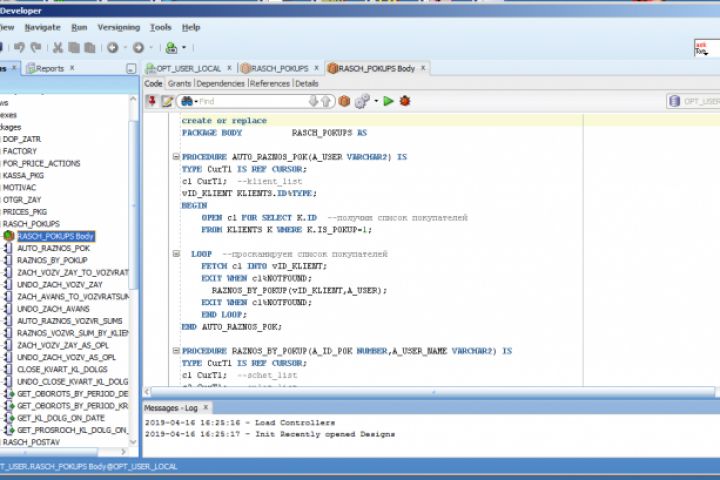This screenshot has width=720, height=480.
Task: Switch to the Dependencies tab
Action: (x=220, y=84)
